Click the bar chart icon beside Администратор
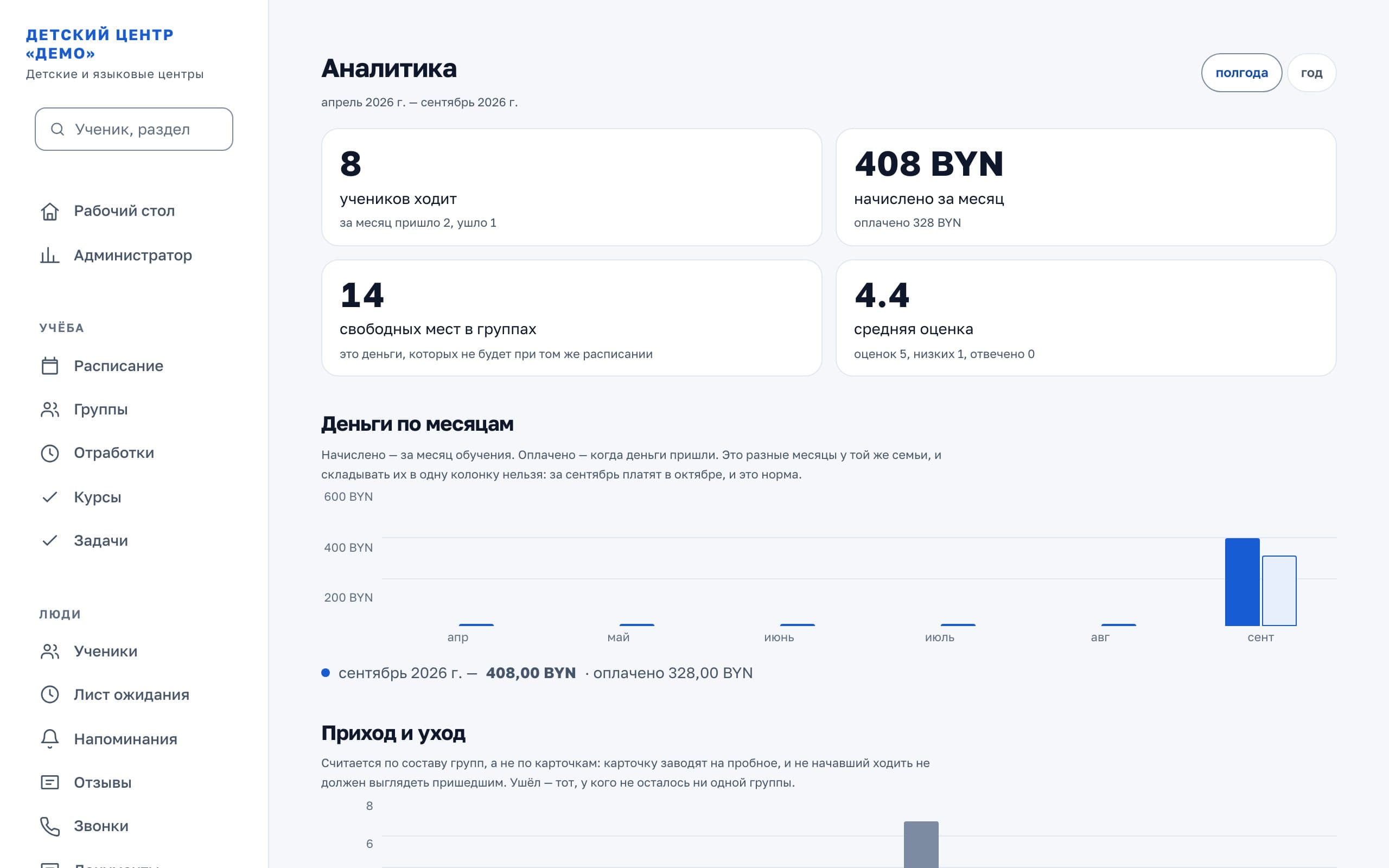 point(50,255)
